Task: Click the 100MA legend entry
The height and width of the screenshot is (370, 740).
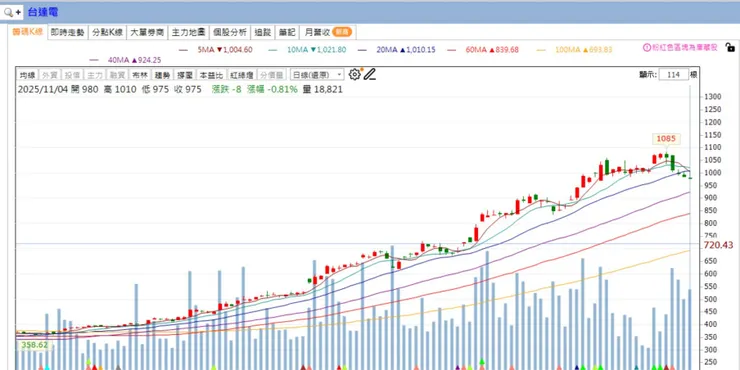Action: point(574,50)
